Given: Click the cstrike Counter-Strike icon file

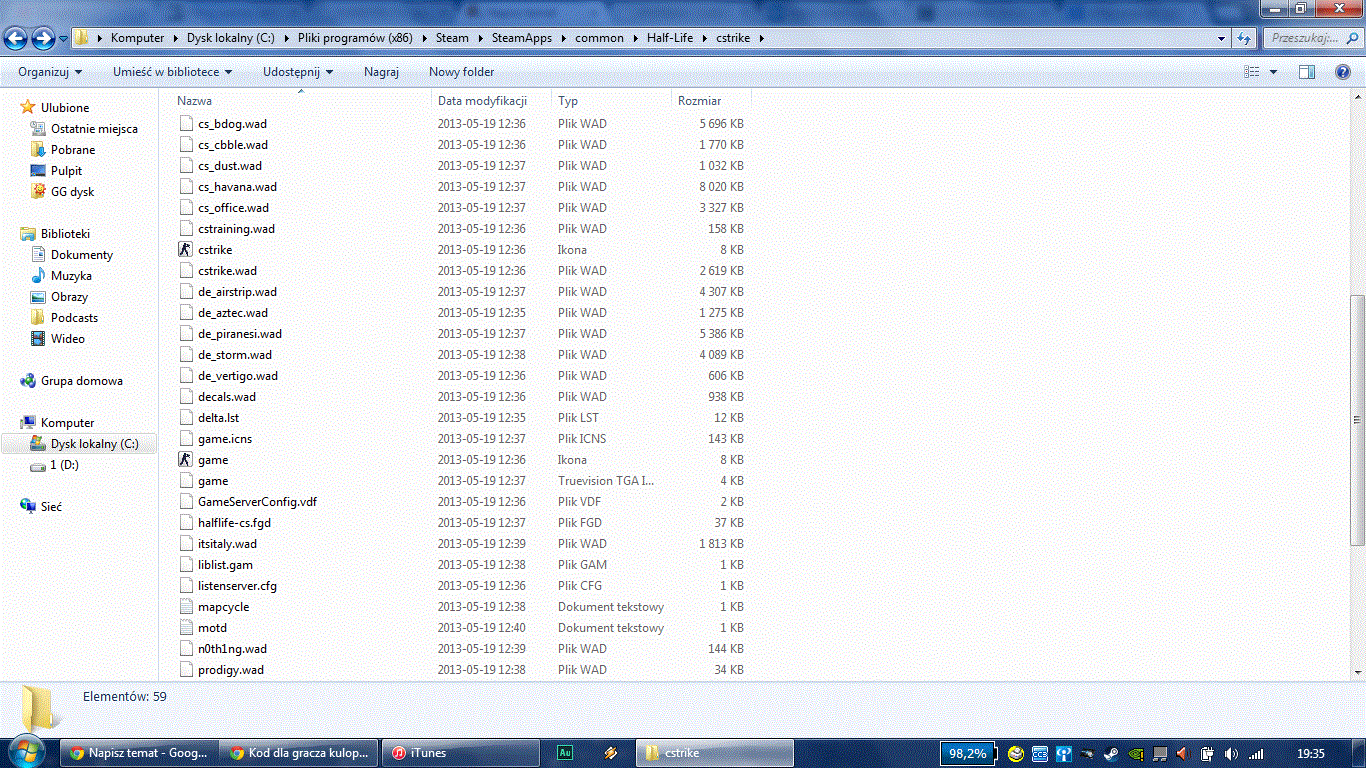Looking at the screenshot, I should click(214, 250).
